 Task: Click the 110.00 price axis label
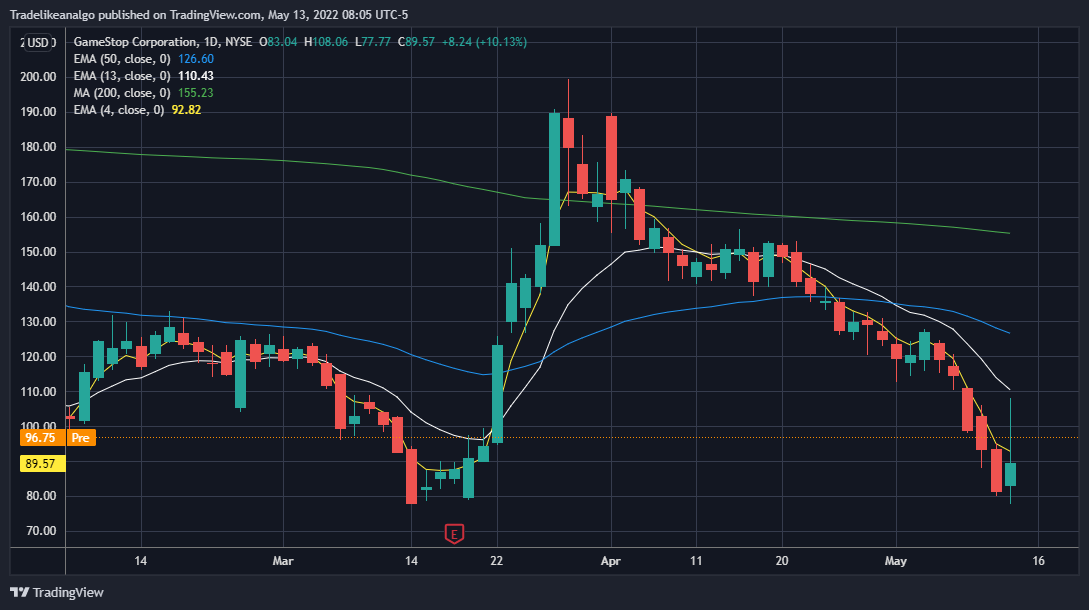(38, 391)
